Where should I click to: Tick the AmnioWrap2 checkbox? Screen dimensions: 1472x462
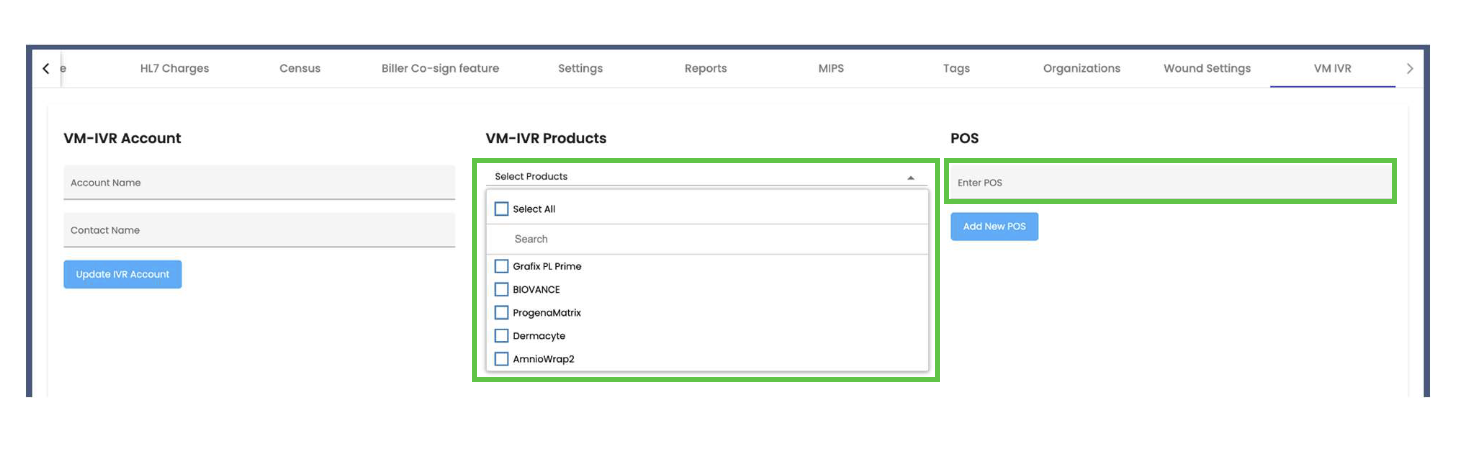502,358
